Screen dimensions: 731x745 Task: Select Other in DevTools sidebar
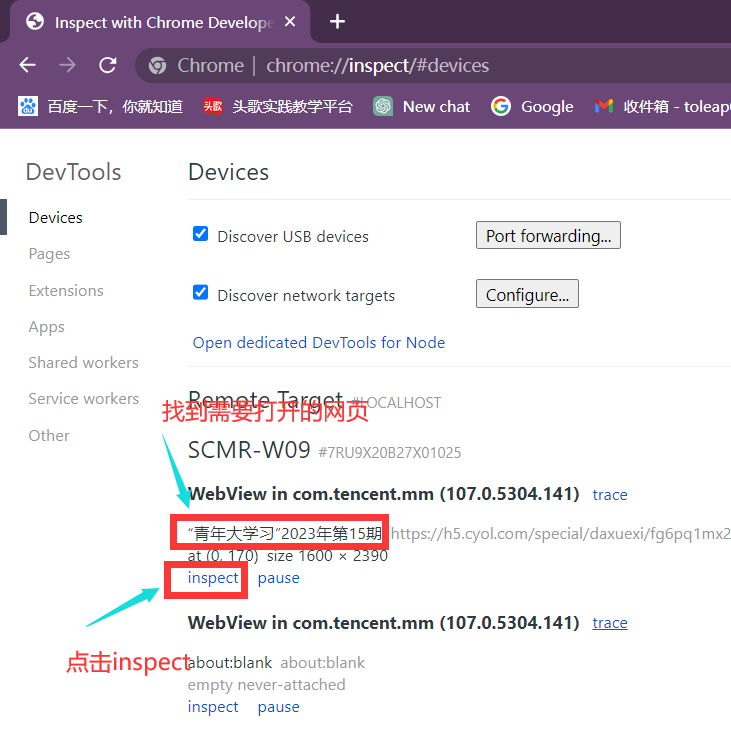[49, 435]
